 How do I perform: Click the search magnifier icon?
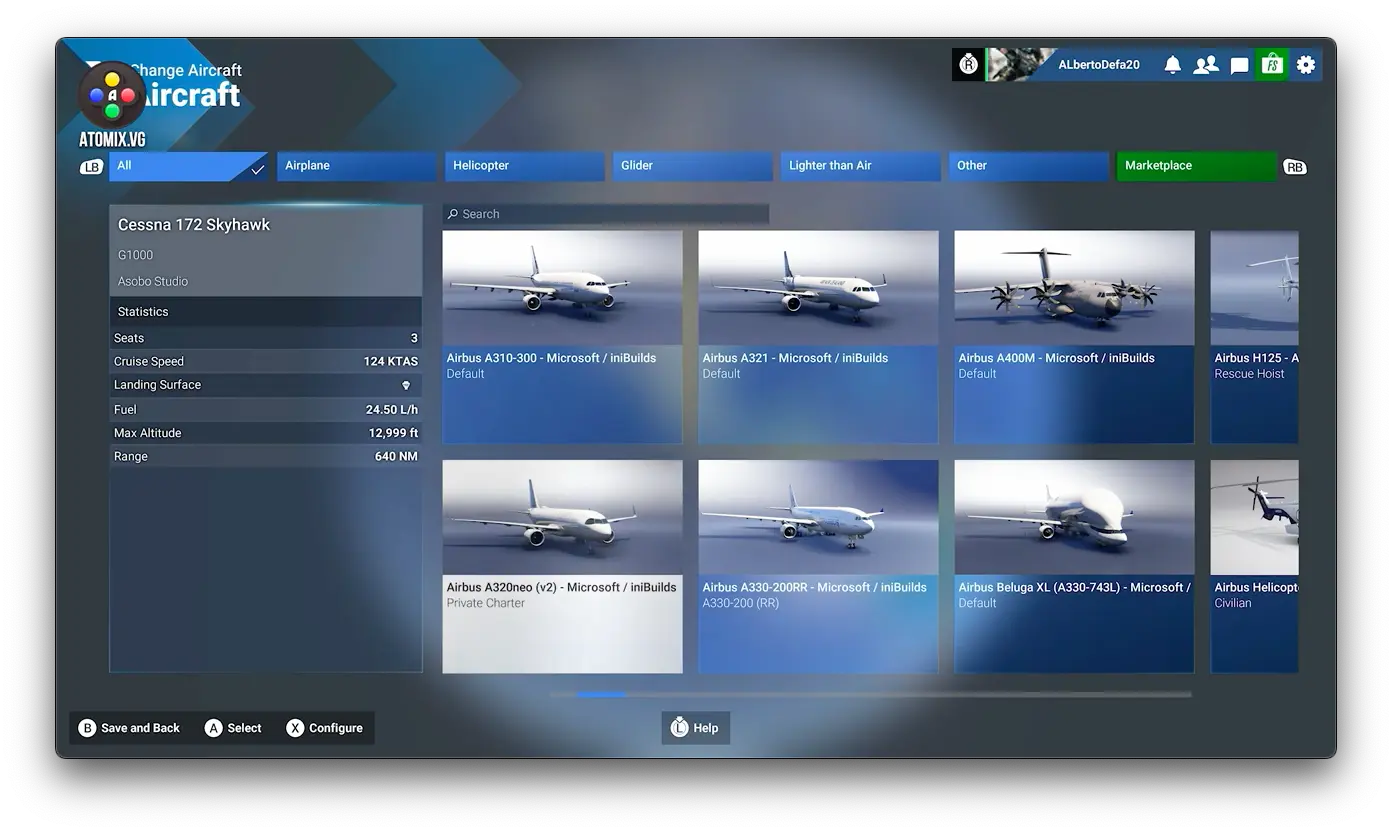click(x=453, y=214)
